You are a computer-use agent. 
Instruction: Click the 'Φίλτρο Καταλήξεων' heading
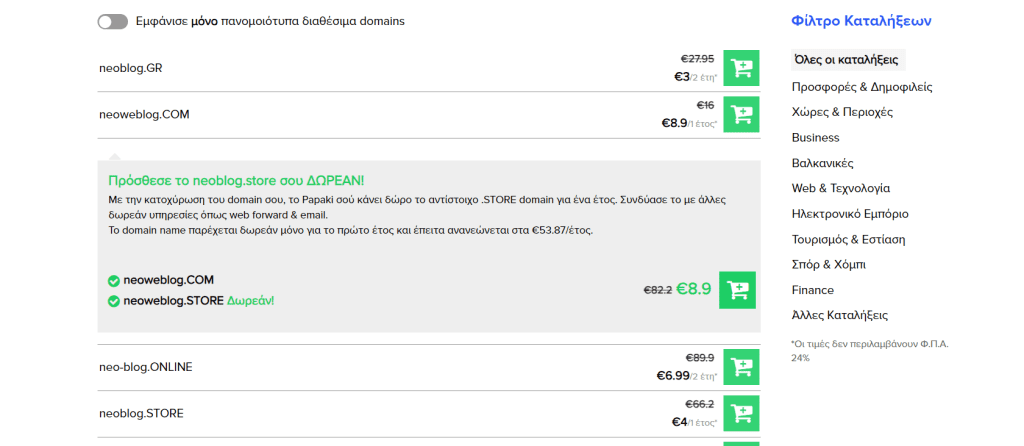(861, 20)
